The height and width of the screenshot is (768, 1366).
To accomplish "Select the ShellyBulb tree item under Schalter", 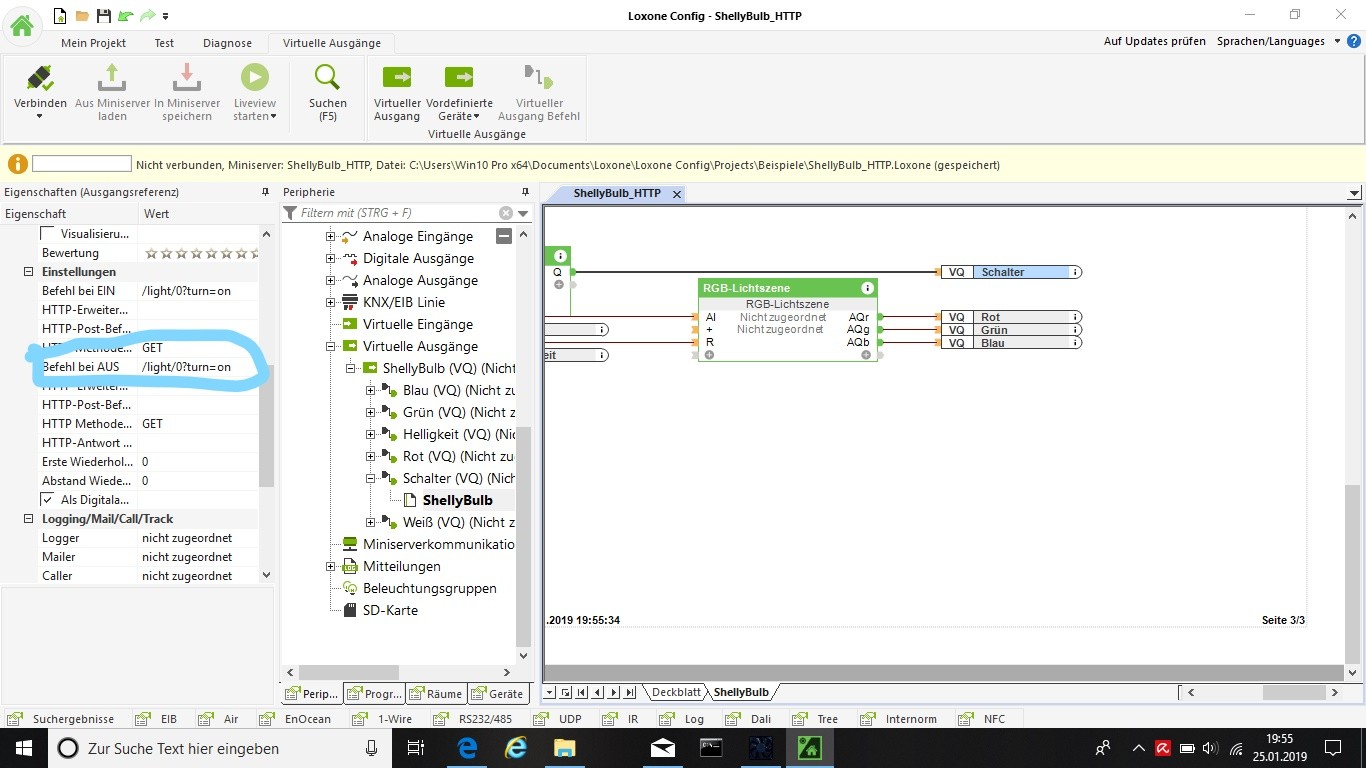I will click(x=457, y=500).
